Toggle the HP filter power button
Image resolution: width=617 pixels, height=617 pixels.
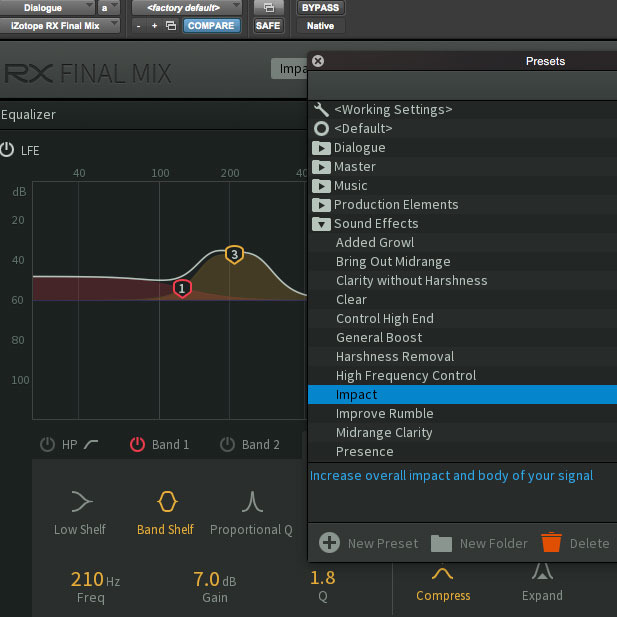(x=47, y=445)
